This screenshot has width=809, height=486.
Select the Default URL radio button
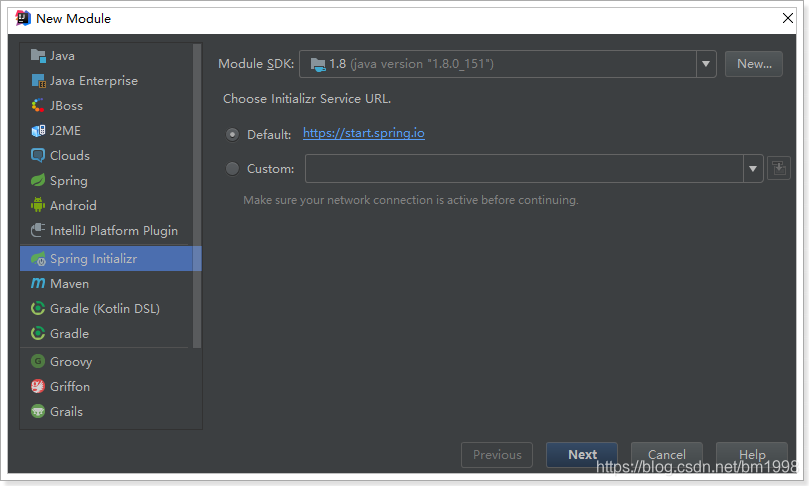click(x=232, y=135)
